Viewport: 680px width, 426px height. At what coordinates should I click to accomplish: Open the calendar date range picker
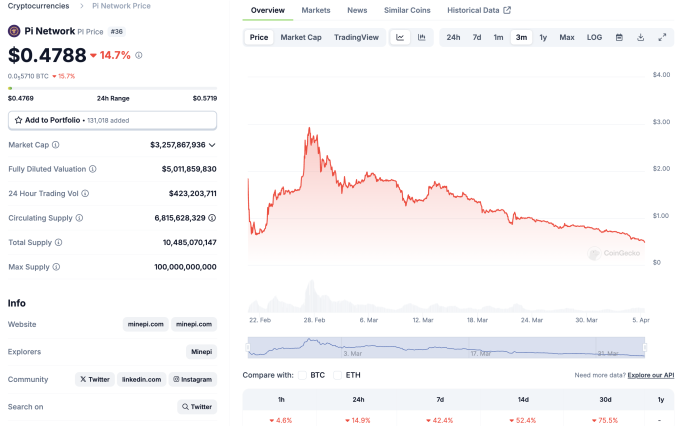(x=619, y=37)
